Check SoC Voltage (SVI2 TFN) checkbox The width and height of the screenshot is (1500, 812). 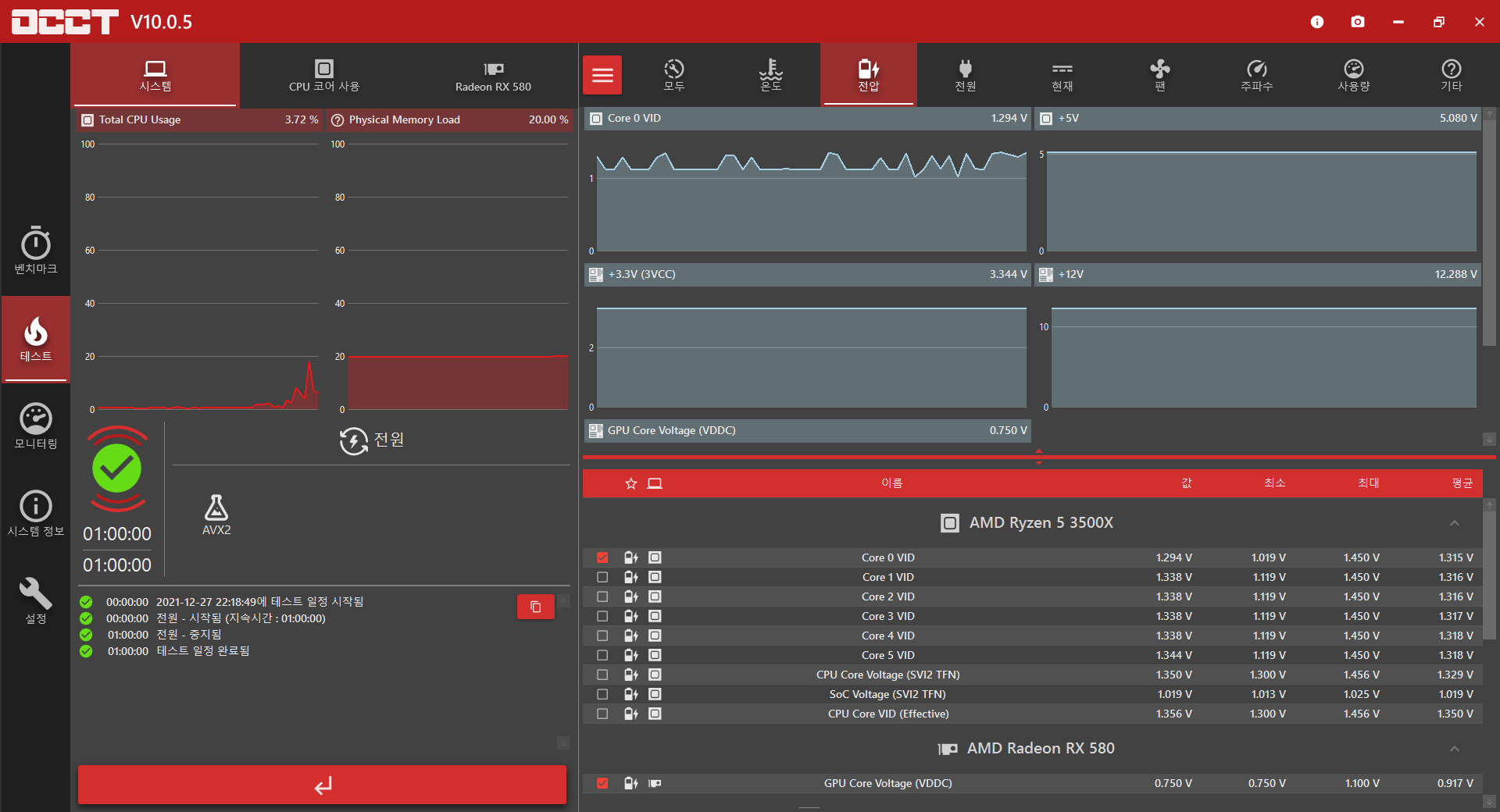point(602,694)
